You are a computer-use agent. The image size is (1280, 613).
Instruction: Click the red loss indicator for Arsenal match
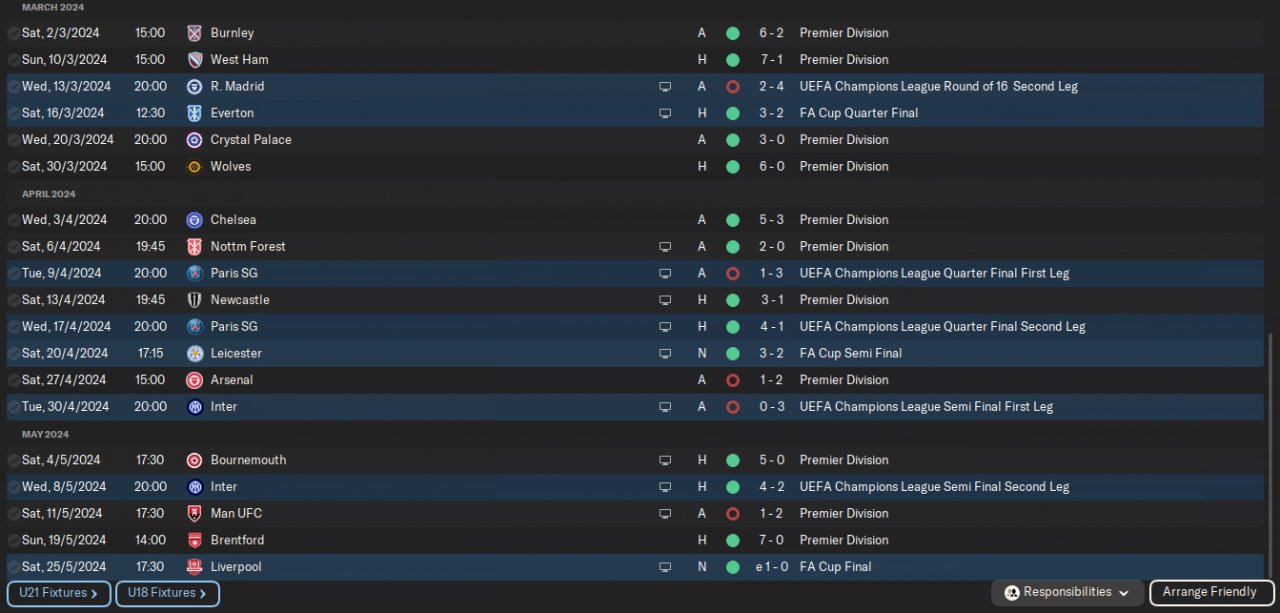733,380
